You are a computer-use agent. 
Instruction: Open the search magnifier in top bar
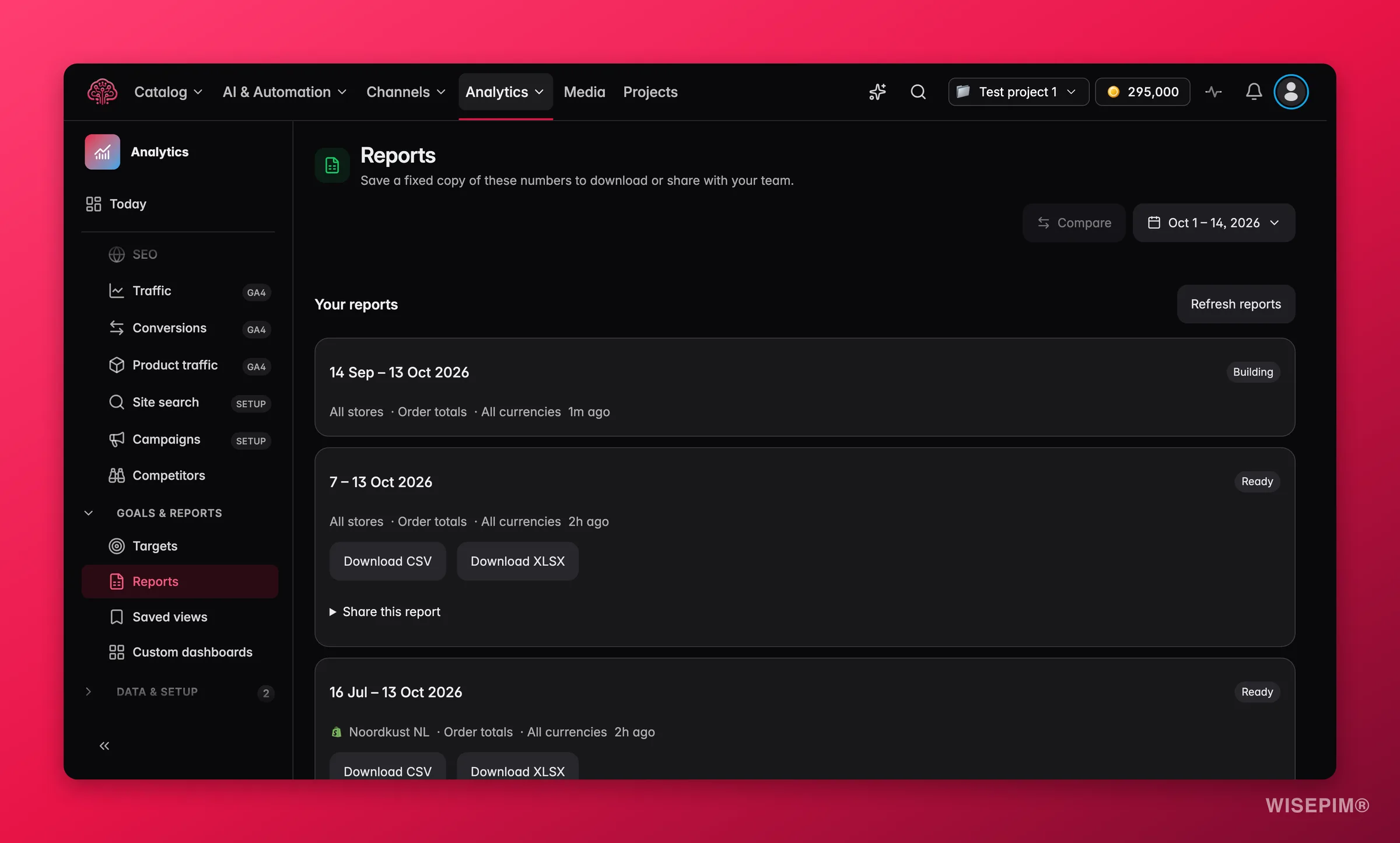pyautogui.click(x=918, y=92)
